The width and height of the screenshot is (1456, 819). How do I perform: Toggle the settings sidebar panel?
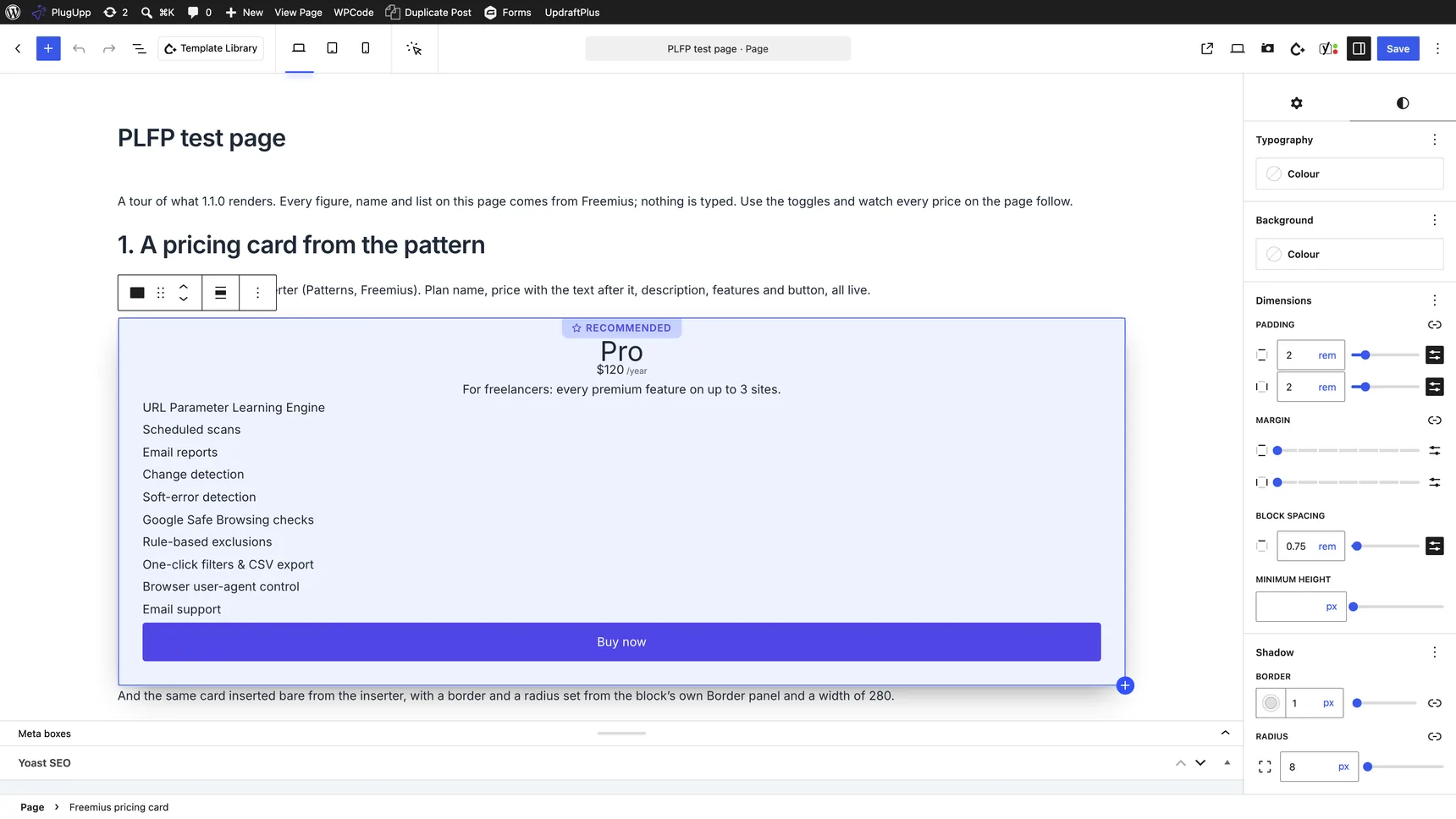pos(1359,48)
